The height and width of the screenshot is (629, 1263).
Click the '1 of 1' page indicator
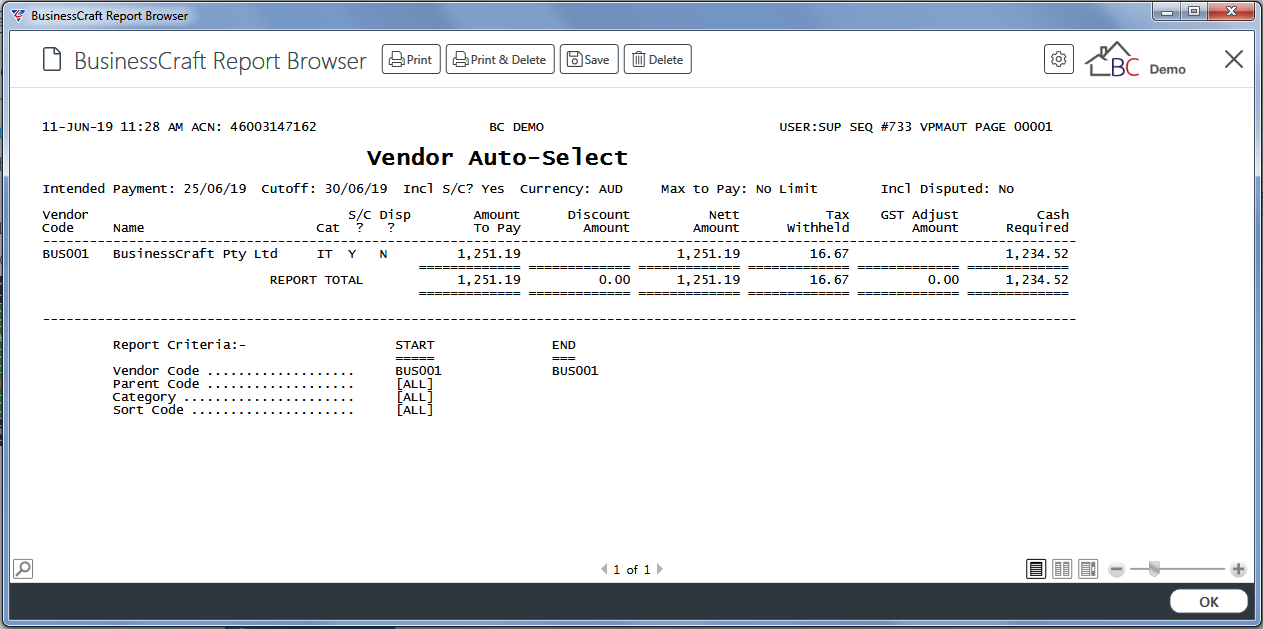point(632,570)
